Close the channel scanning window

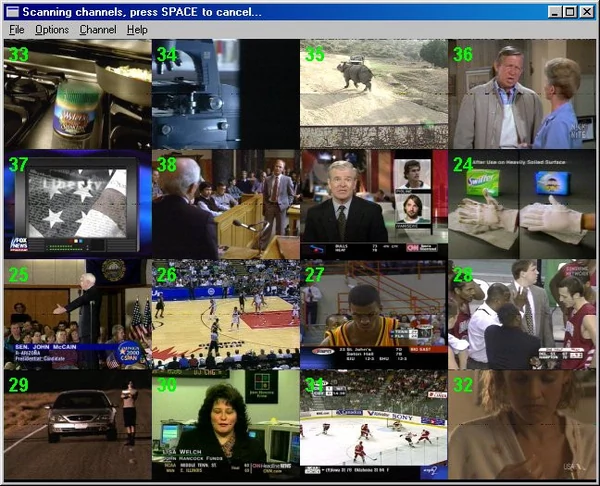[587, 12]
